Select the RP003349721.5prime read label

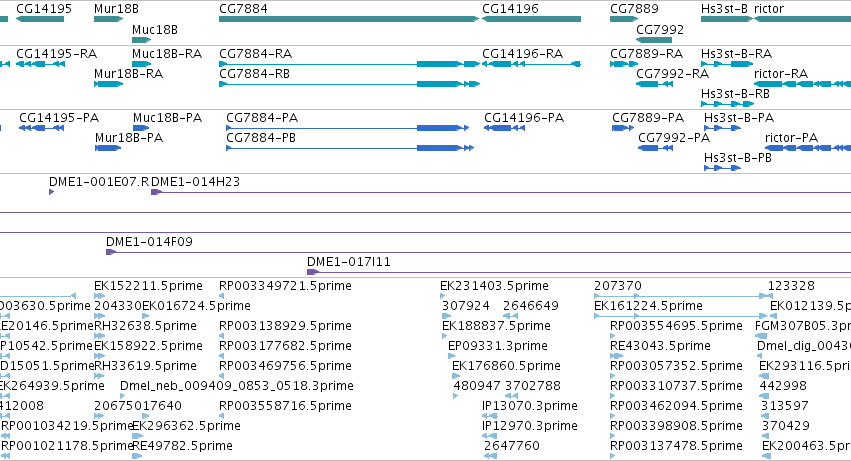(x=285, y=286)
